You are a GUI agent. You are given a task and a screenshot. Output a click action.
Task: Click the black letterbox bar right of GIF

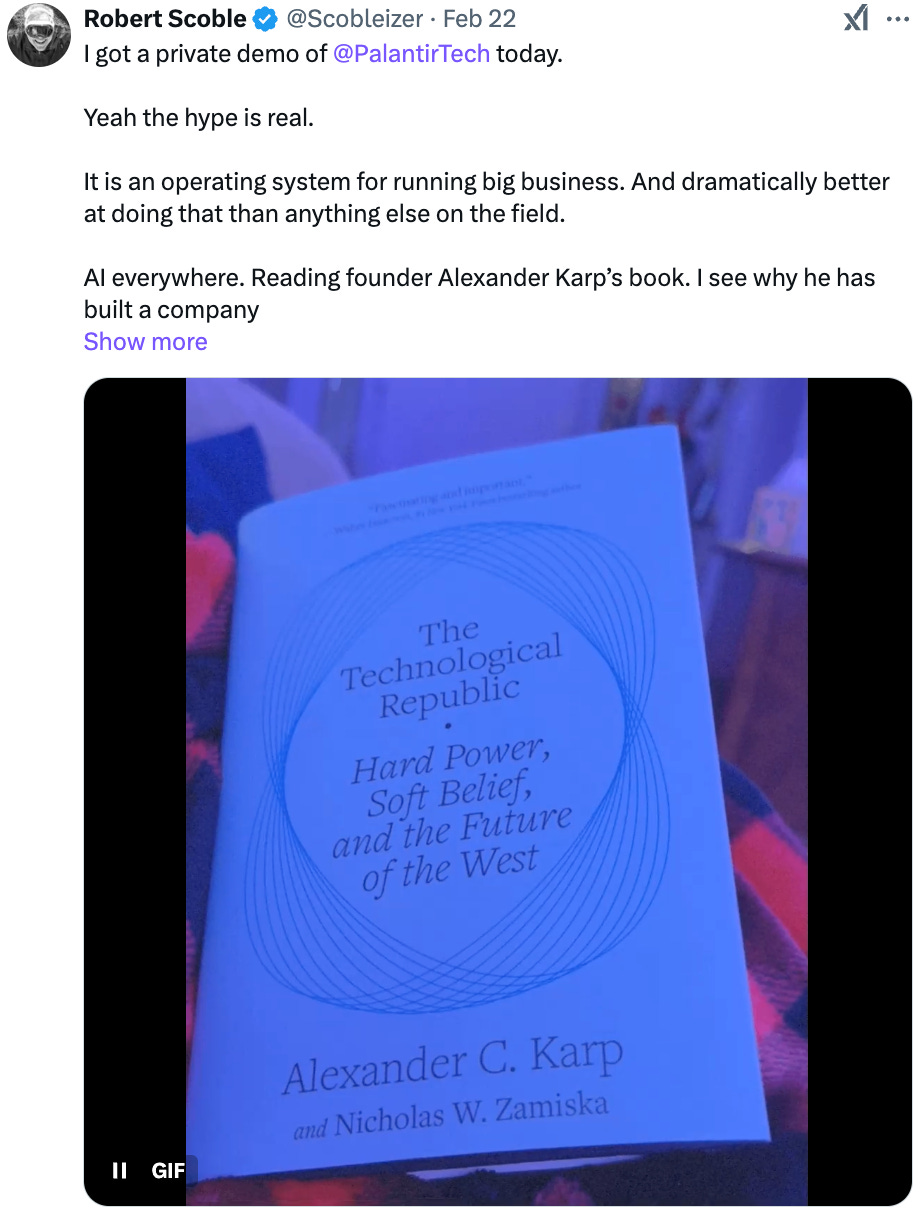coord(859,791)
